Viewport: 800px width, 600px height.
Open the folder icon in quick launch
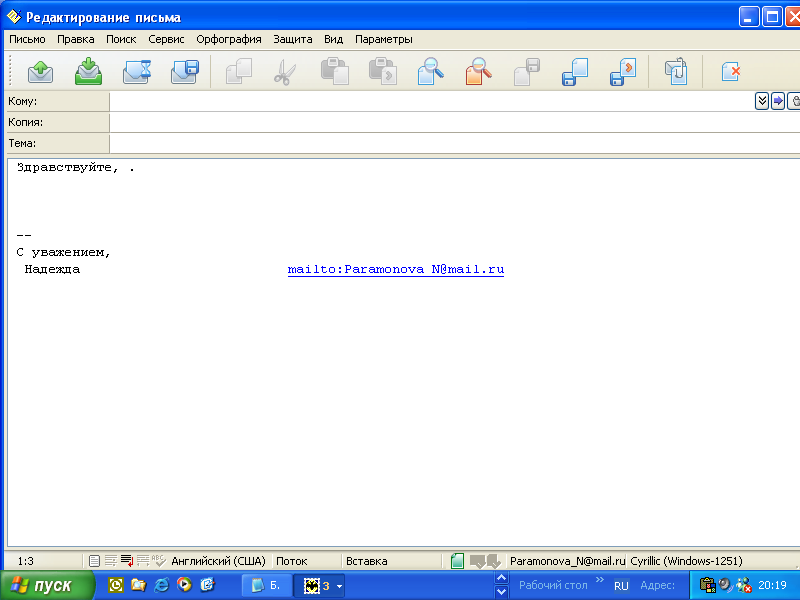point(138,585)
